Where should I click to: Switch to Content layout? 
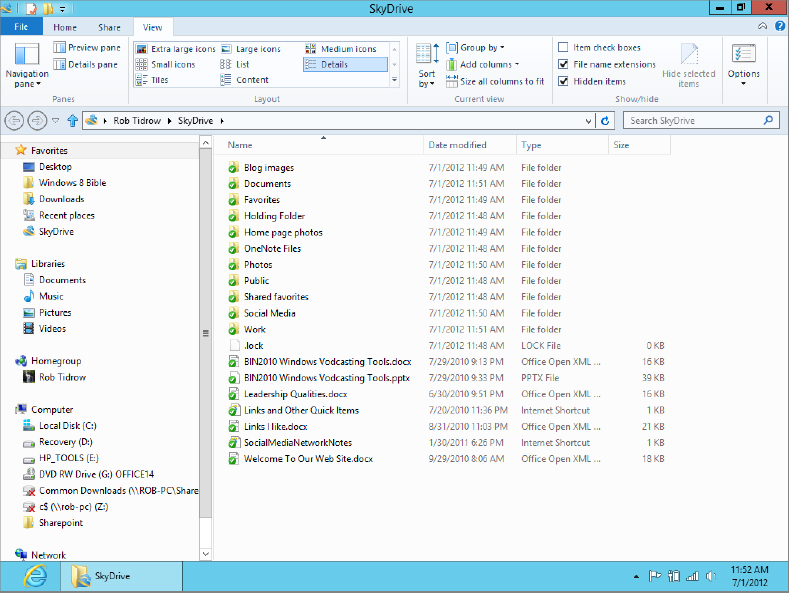pyautogui.click(x=245, y=80)
